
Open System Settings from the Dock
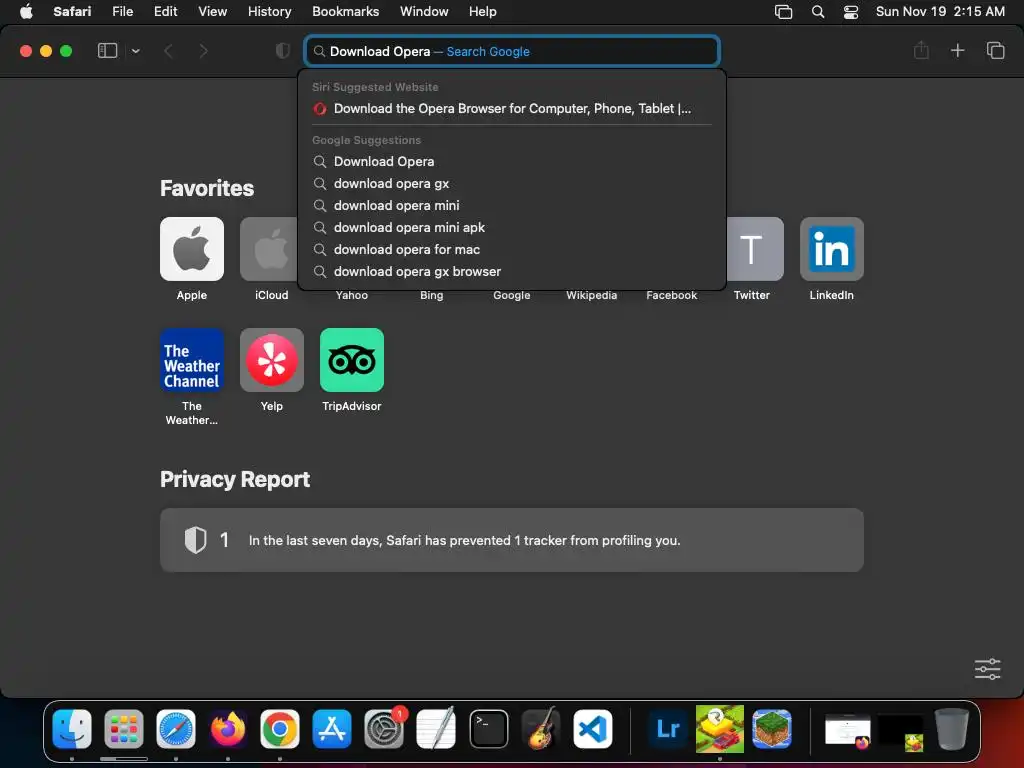coord(384,729)
